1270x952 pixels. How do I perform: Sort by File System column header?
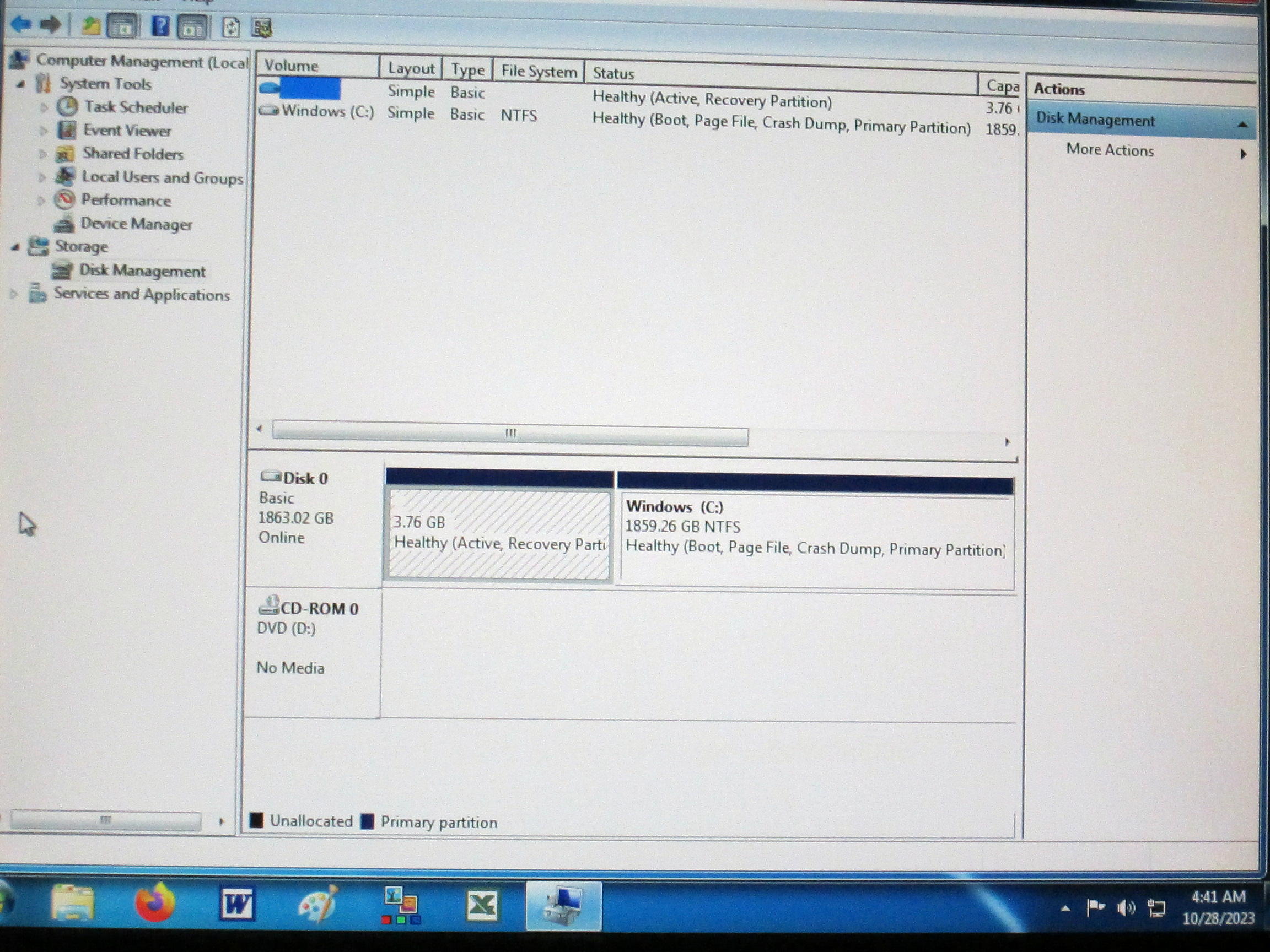[539, 72]
